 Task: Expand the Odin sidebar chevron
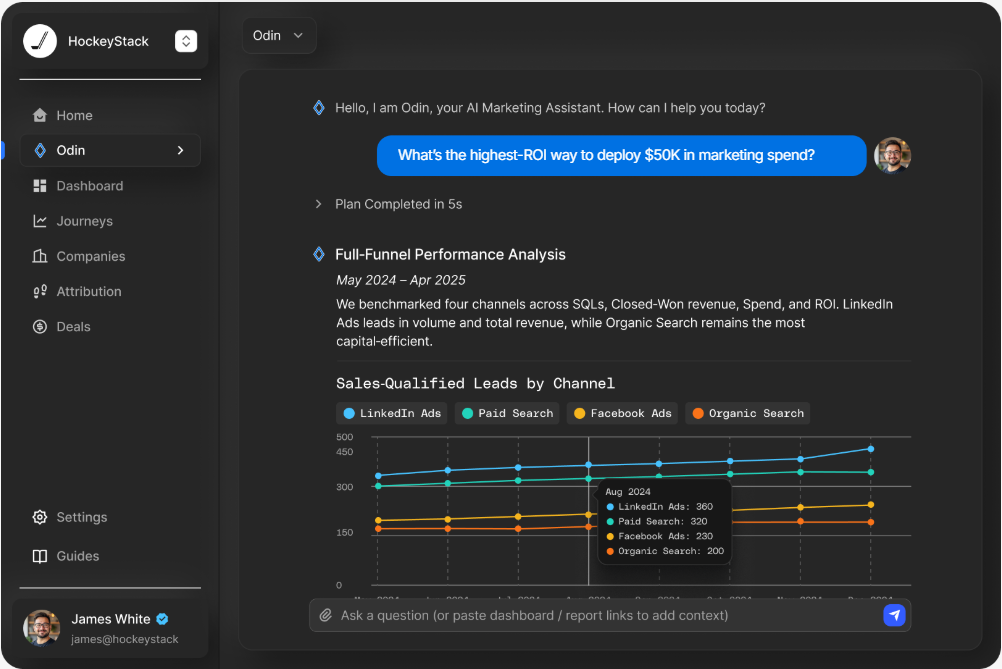[180, 150]
